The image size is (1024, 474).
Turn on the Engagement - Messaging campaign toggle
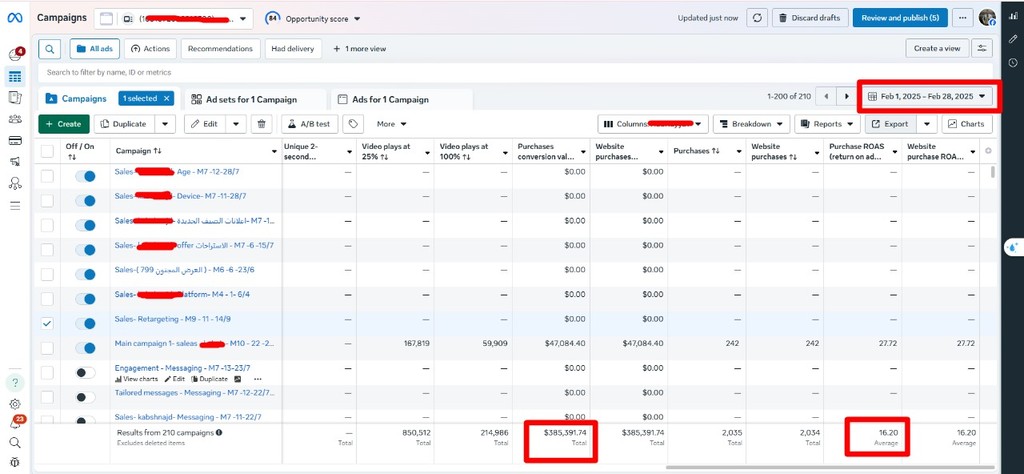point(85,372)
